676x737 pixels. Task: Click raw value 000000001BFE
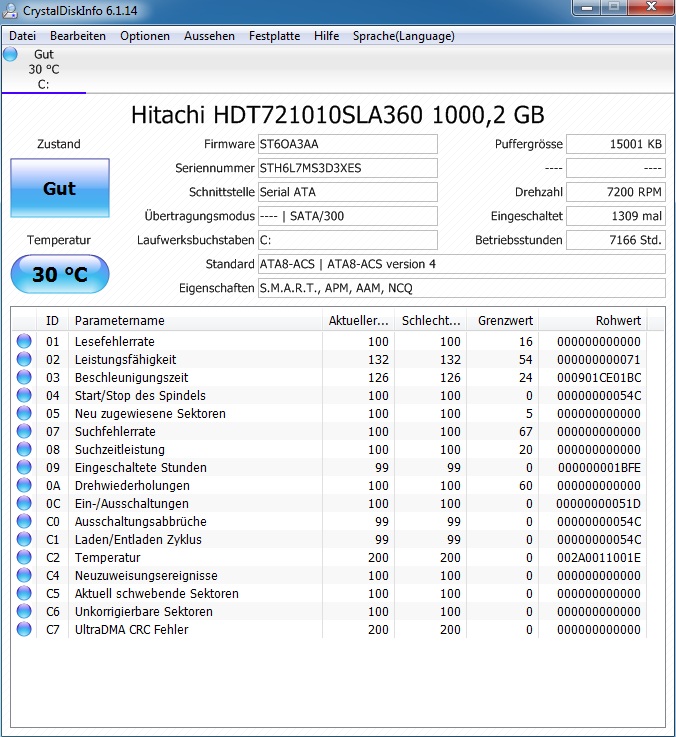click(x=599, y=468)
